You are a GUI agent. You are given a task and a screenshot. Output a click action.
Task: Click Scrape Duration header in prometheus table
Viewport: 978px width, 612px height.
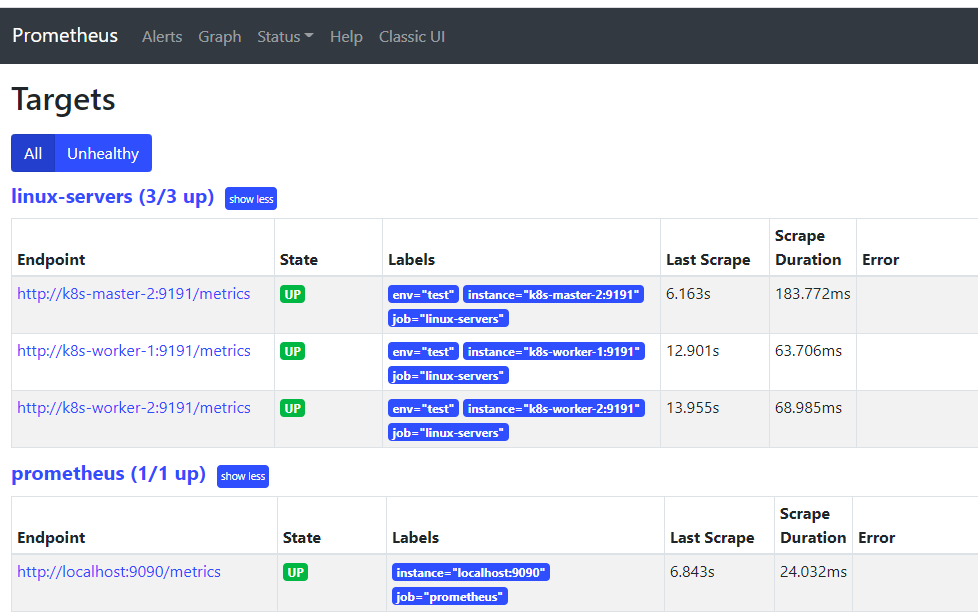point(813,526)
